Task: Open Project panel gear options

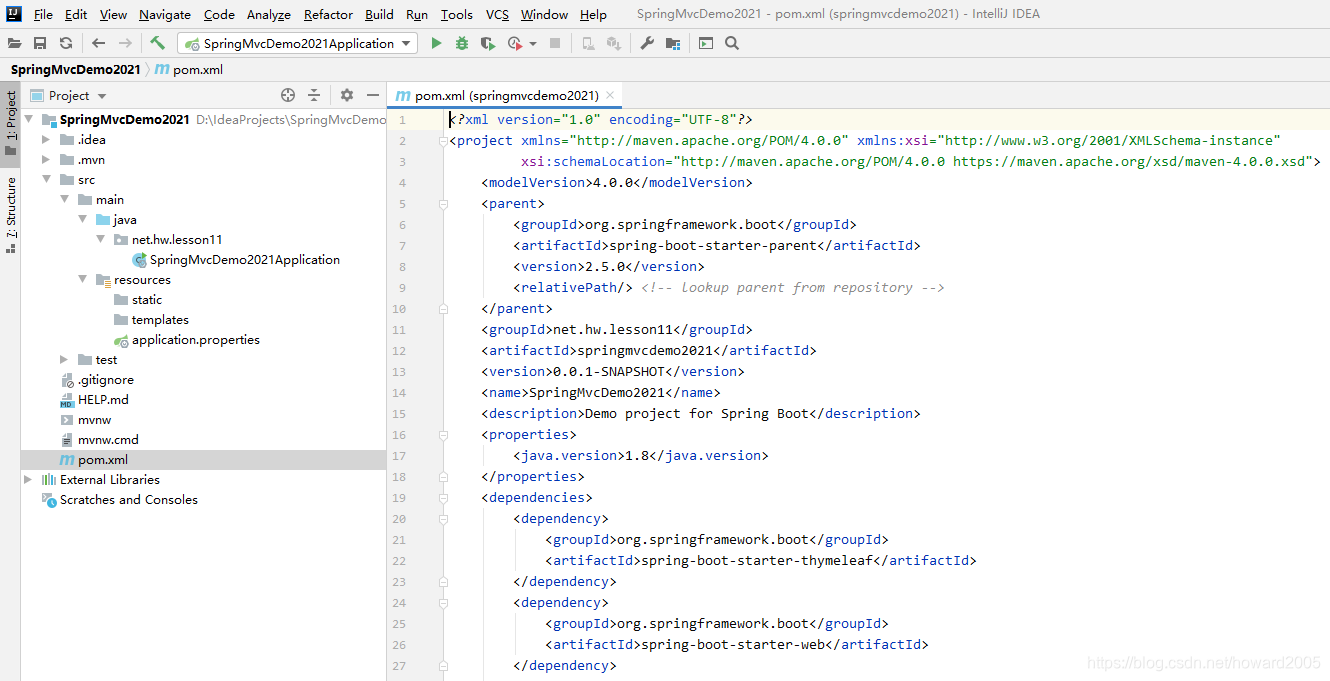Action: [347, 95]
